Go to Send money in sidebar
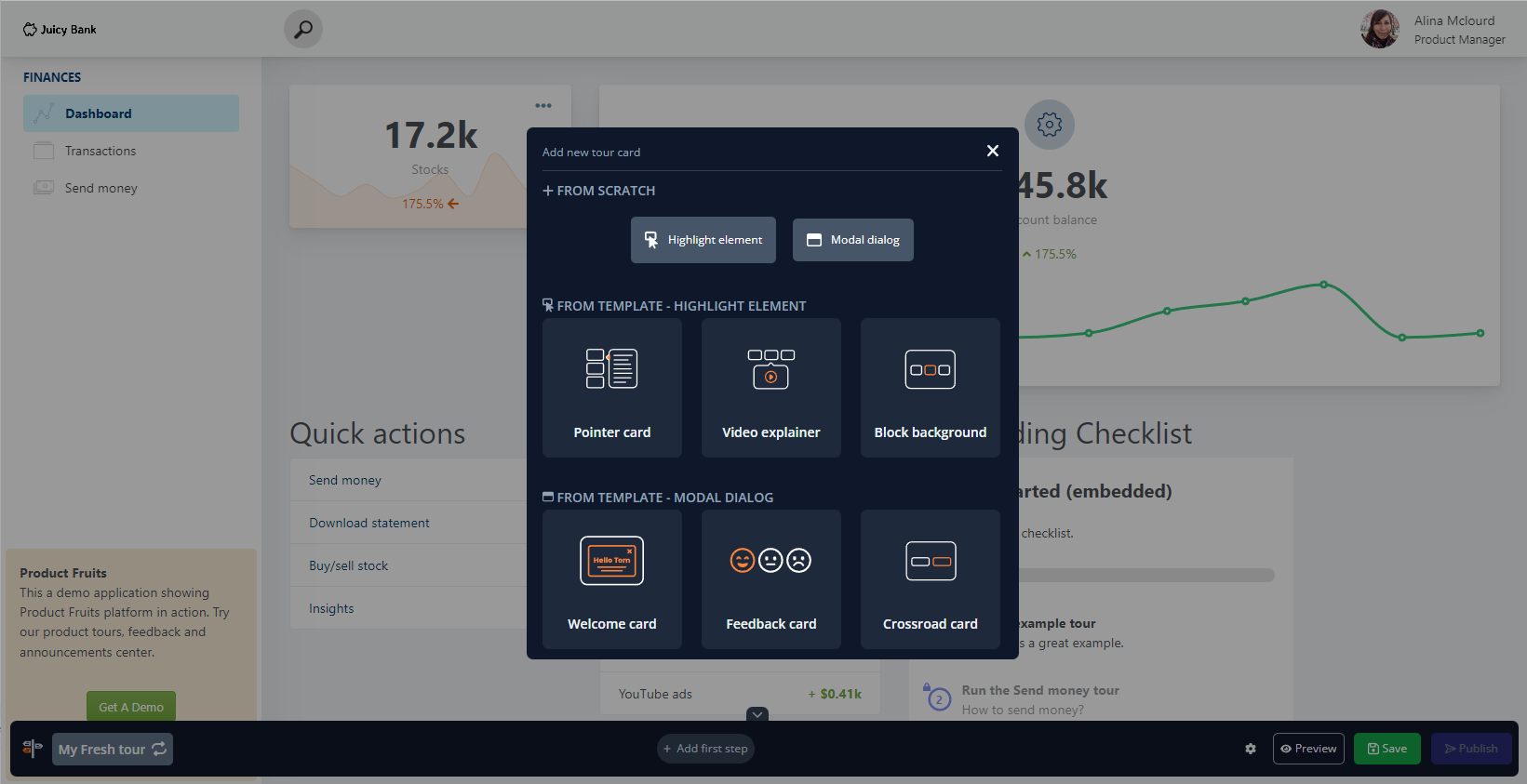This screenshot has width=1527, height=784. click(100, 188)
